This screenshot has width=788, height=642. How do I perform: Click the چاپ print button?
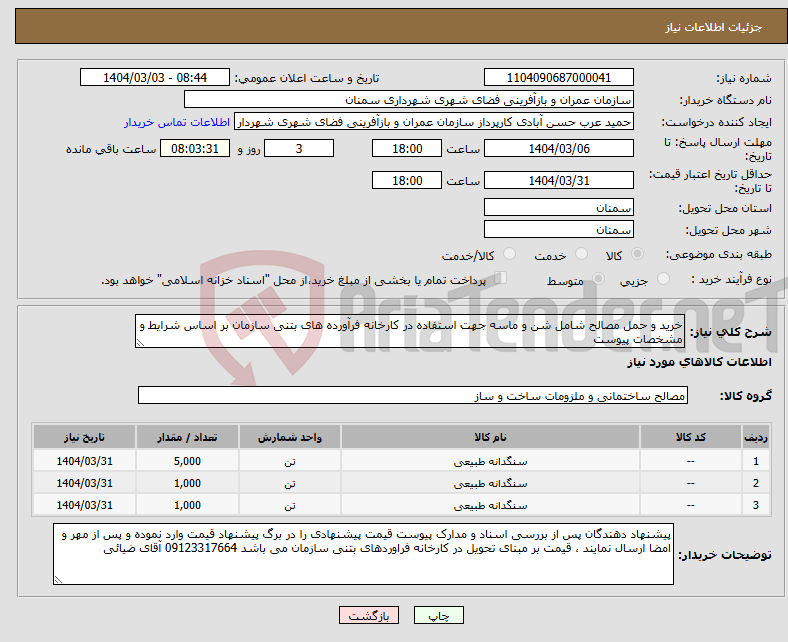439,615
